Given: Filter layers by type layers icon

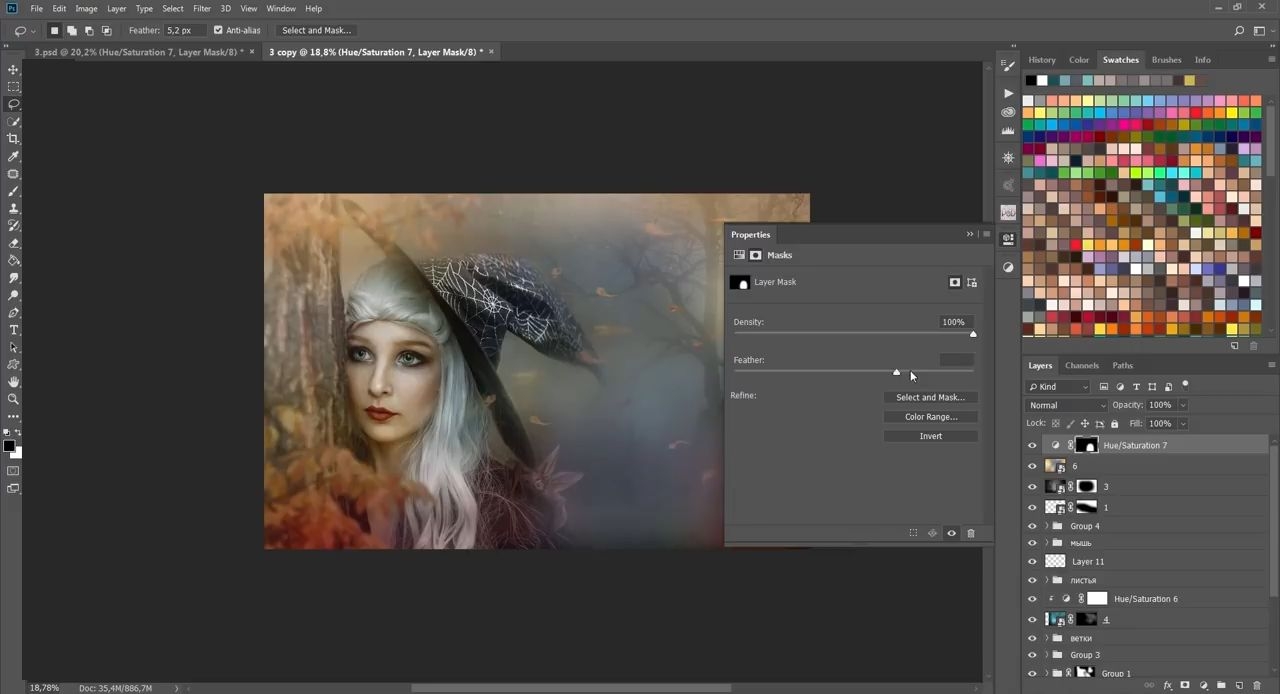Looking at the screenshot, I should (x=1136, y=386).
